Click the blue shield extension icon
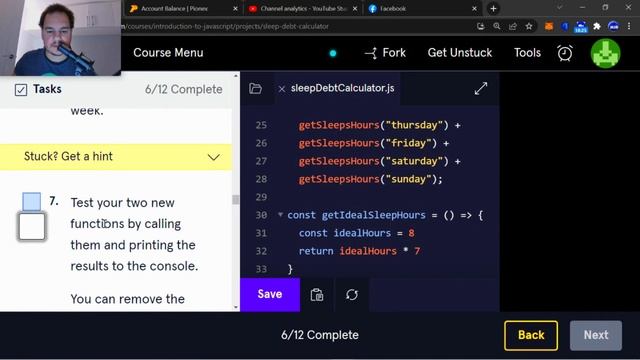This screenshot has width=640, height=360. [x=565, y=27]
